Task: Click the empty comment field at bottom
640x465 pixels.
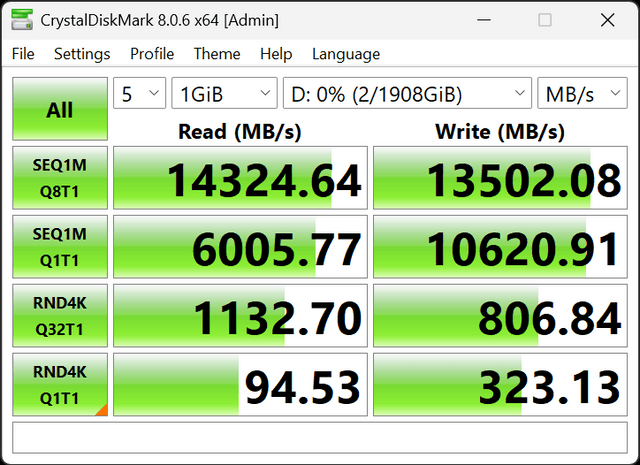Action: (320, 438)
